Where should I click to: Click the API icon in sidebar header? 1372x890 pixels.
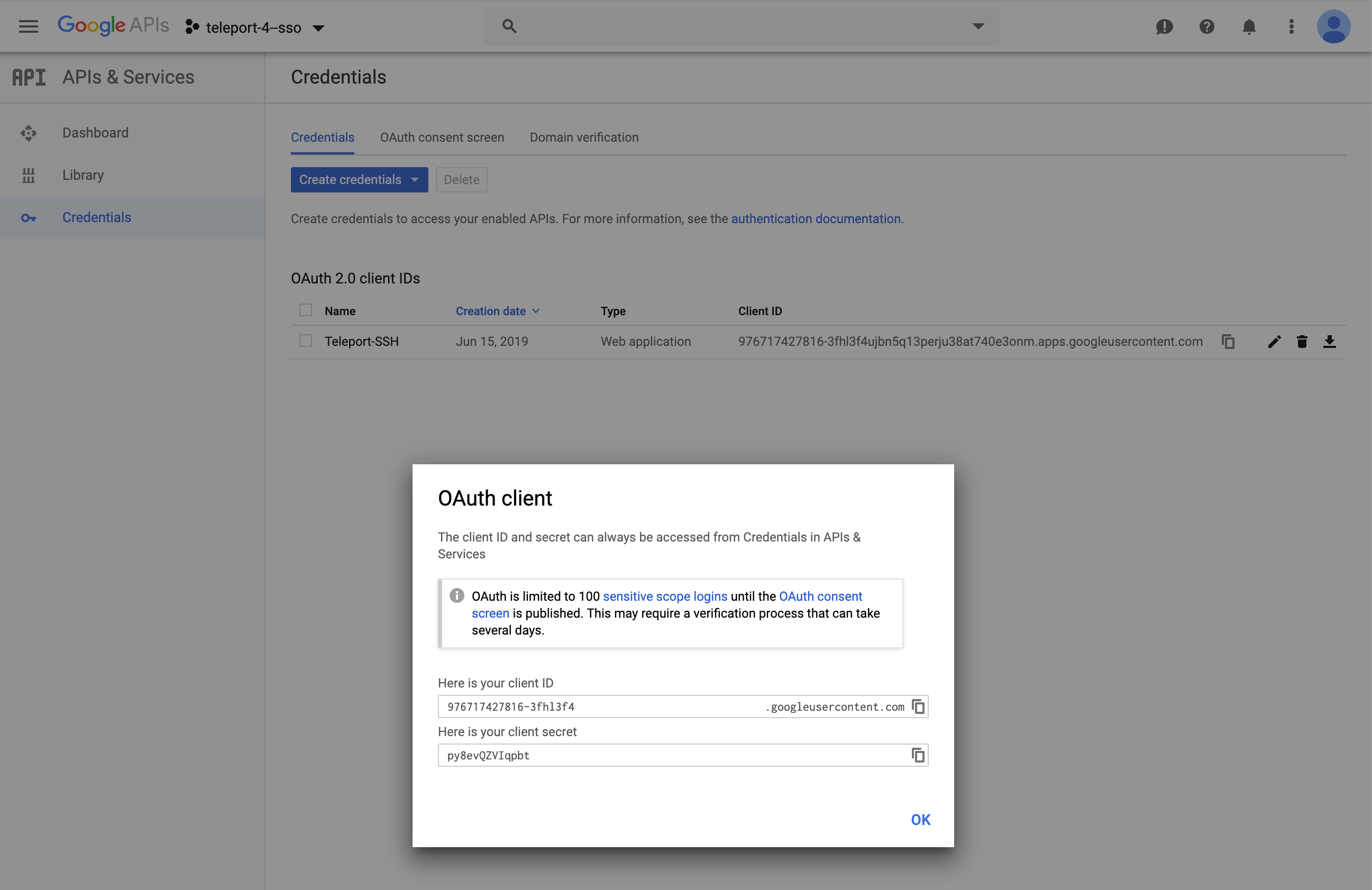click(29, 77)
